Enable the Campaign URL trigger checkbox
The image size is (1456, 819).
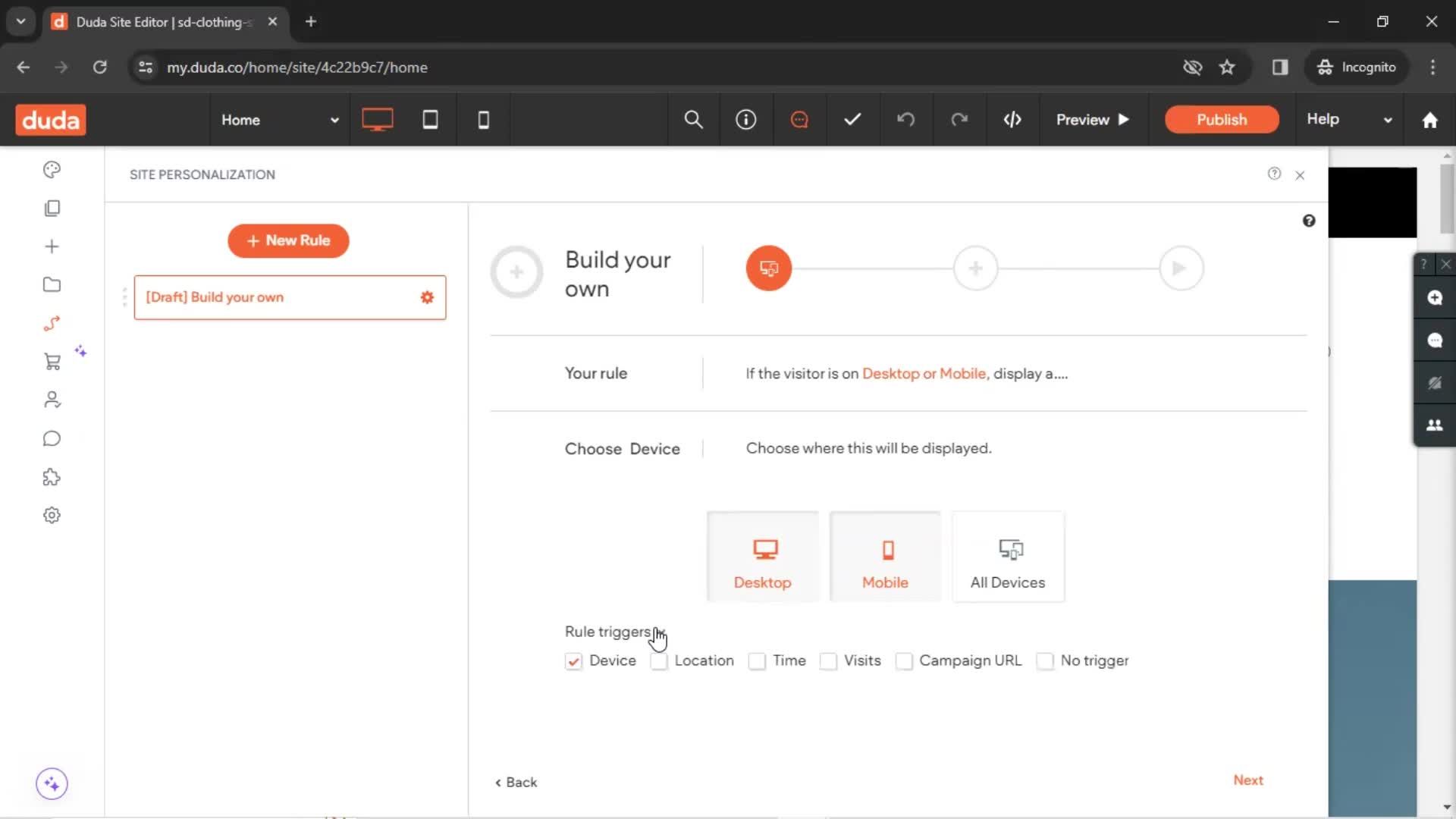[904, 661]
